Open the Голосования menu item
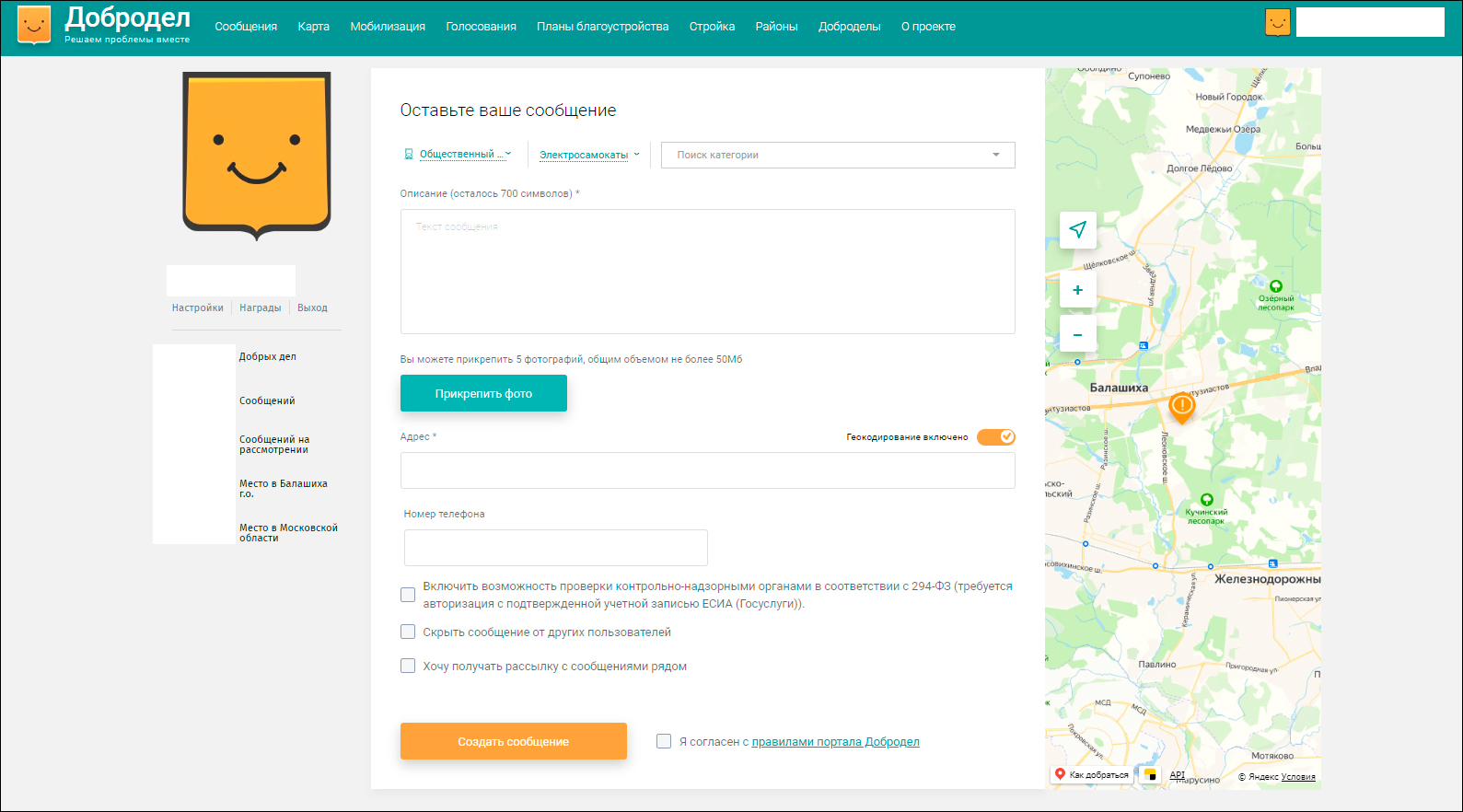This screenshot has height=812, width=1463. (481, 27)
